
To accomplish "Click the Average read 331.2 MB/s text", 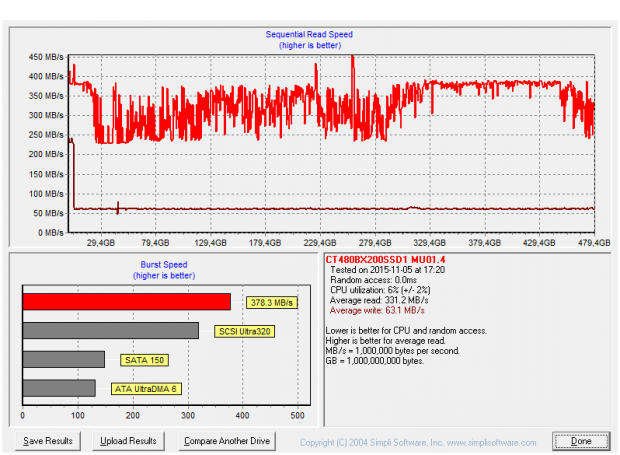I will (380, 300).
